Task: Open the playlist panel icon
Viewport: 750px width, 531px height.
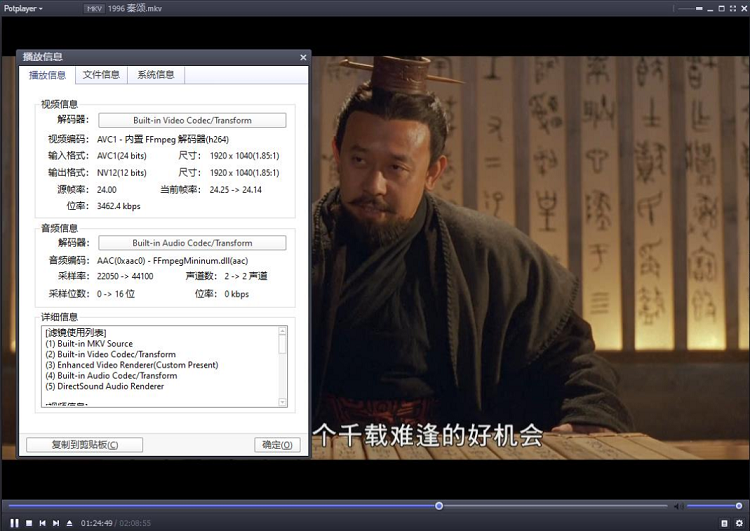Action: pos(724,522)
